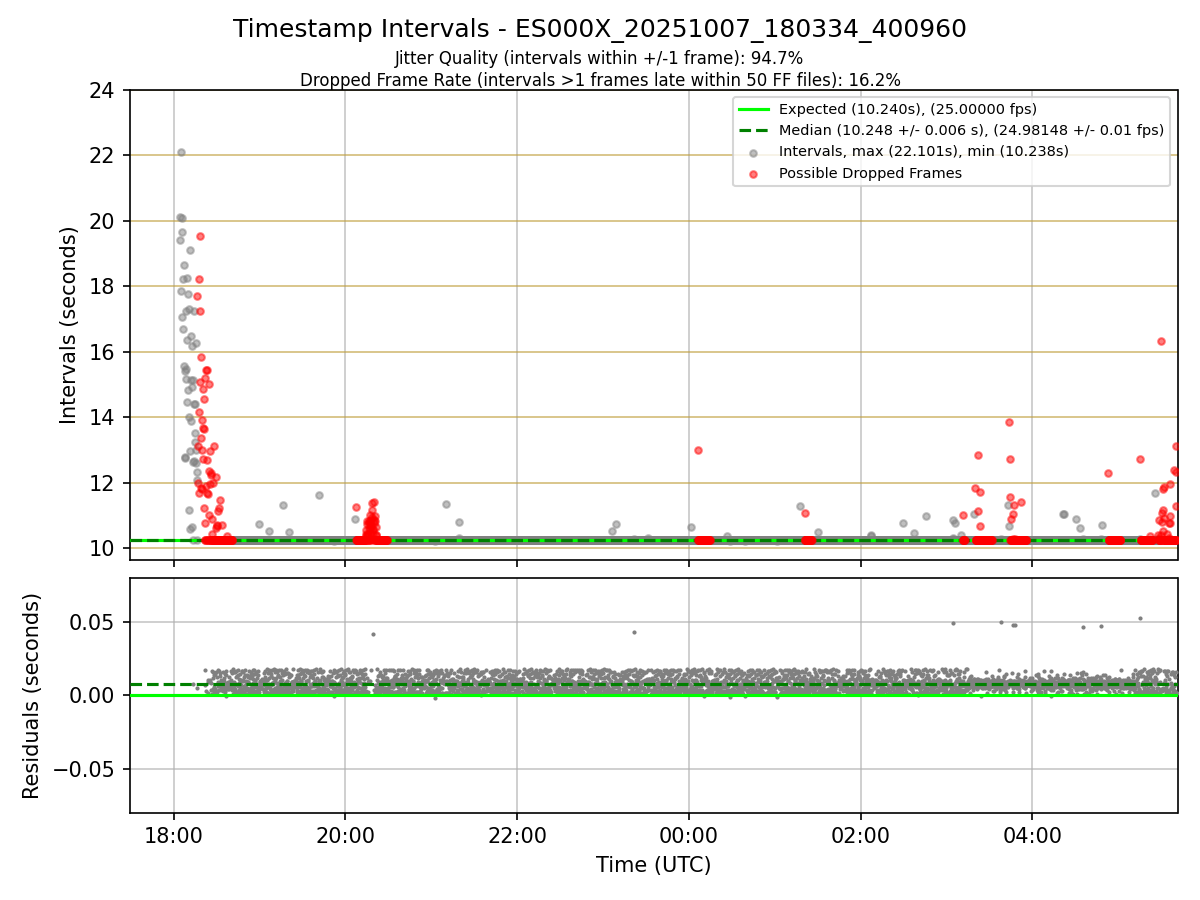Click the highest gray interval point near 22 seconds
1200x900 pixels.
(181, 152)
